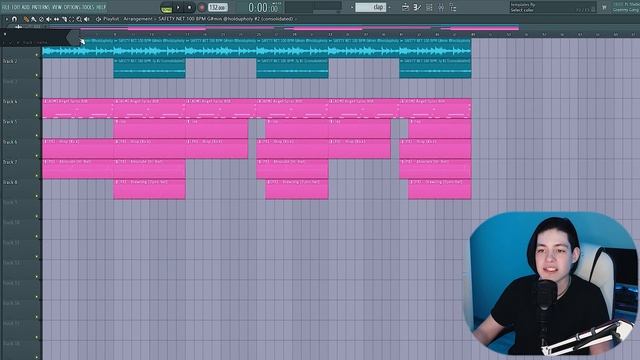640x360 pixels.
Task: Toggle the playlist magnet snap icon
Action: tap(14, 19)
